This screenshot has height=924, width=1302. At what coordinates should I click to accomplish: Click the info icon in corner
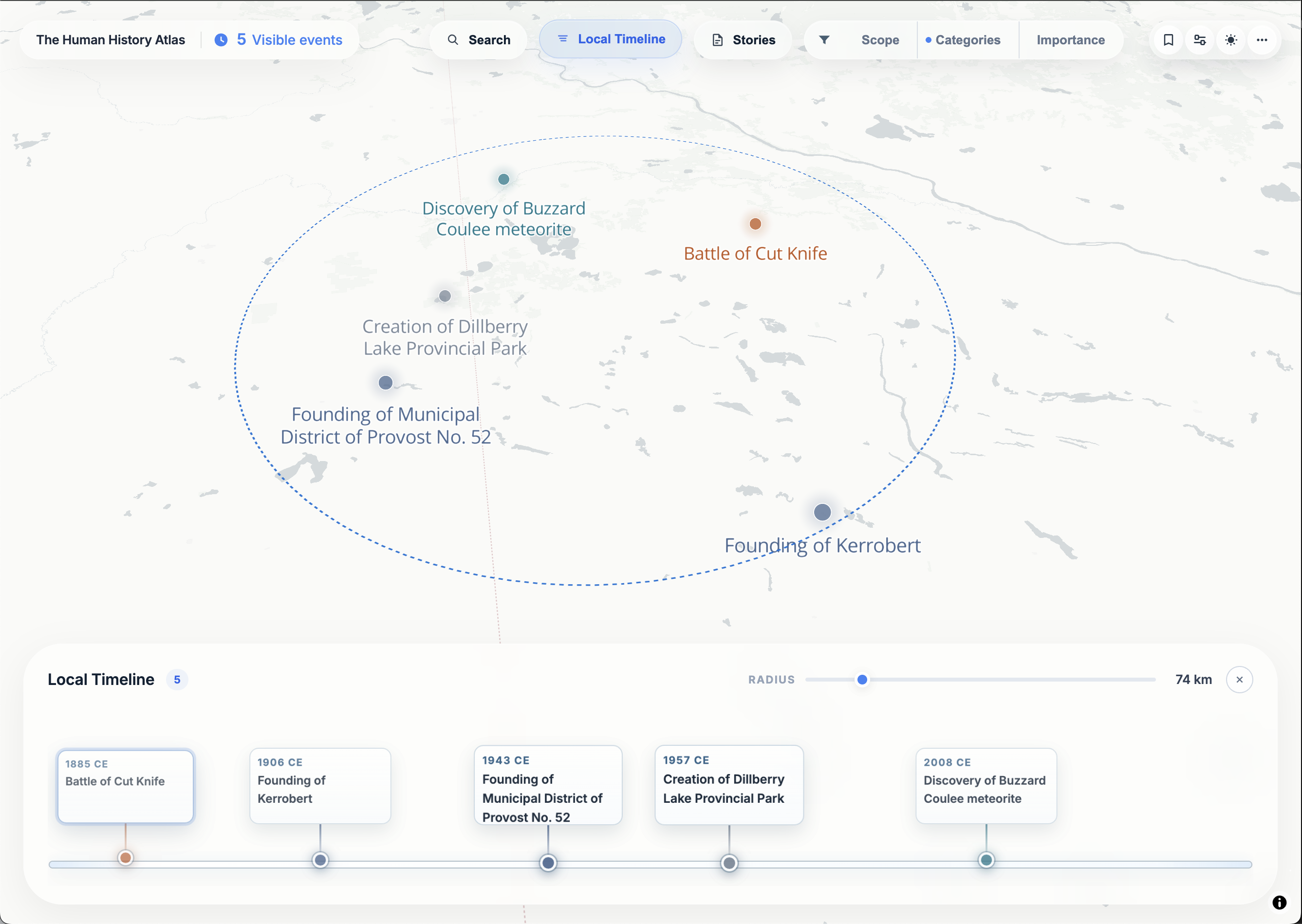pos(1279,903)
